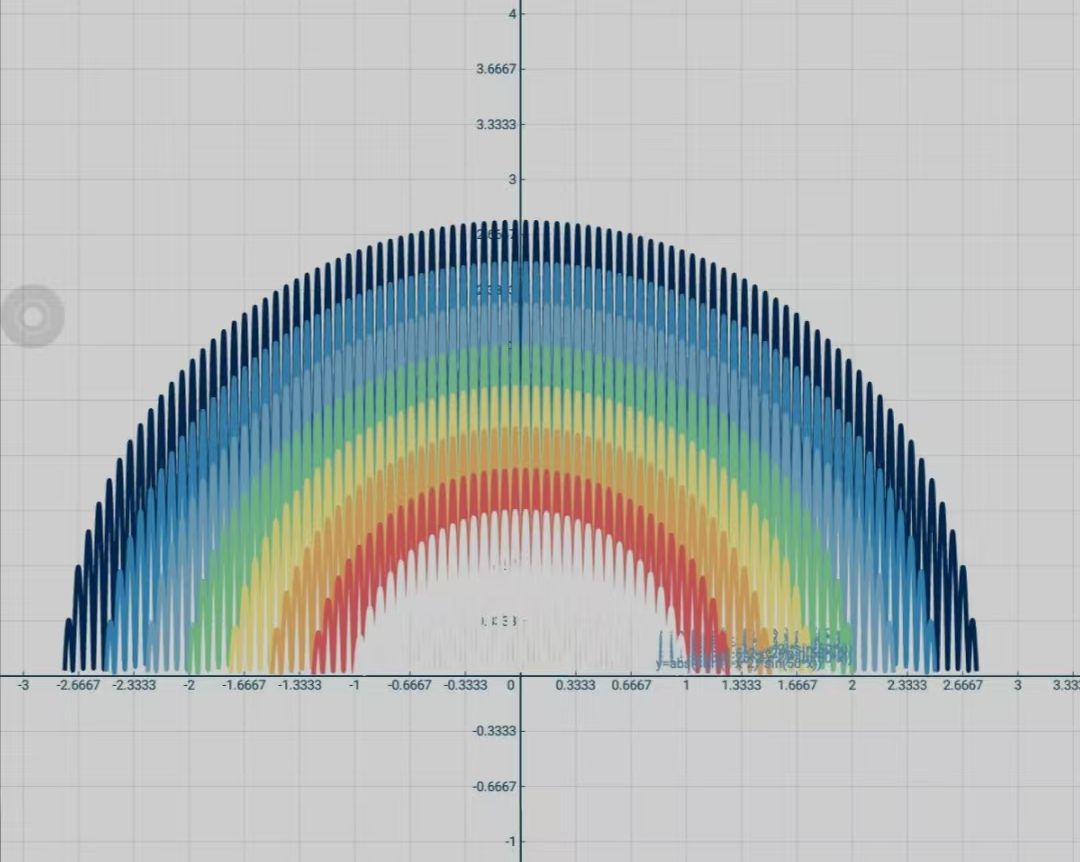This screenshot has height=862, width=1080.
Task: Click the -2 x-axis tick label
Action: pos(189,686)
